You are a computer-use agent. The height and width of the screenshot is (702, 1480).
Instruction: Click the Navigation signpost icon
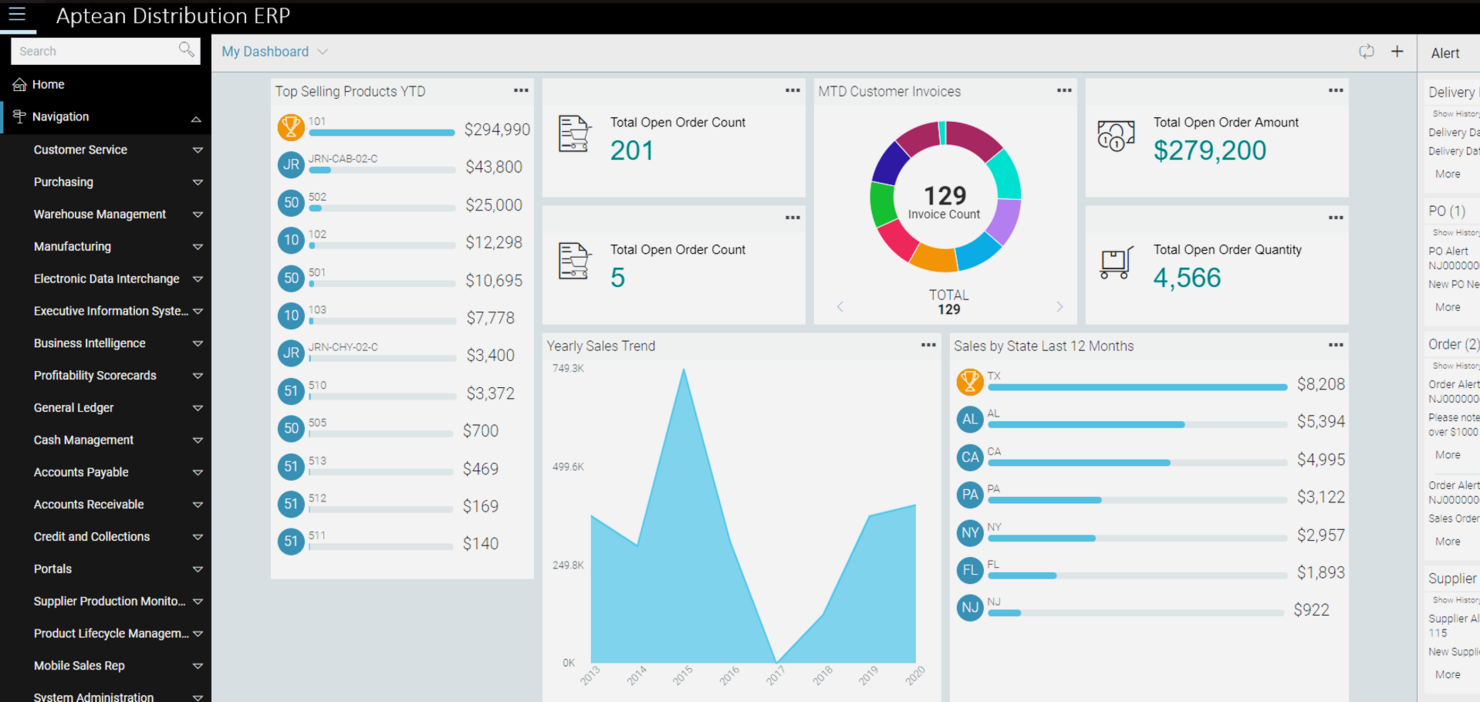click(x=19, y=117)
